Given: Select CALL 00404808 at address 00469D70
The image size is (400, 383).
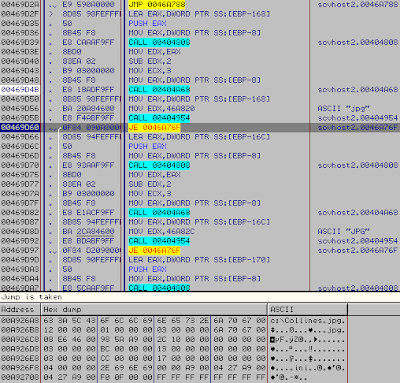Looking at the screenshot, I should pyautogui.click(x=159, y=165).
